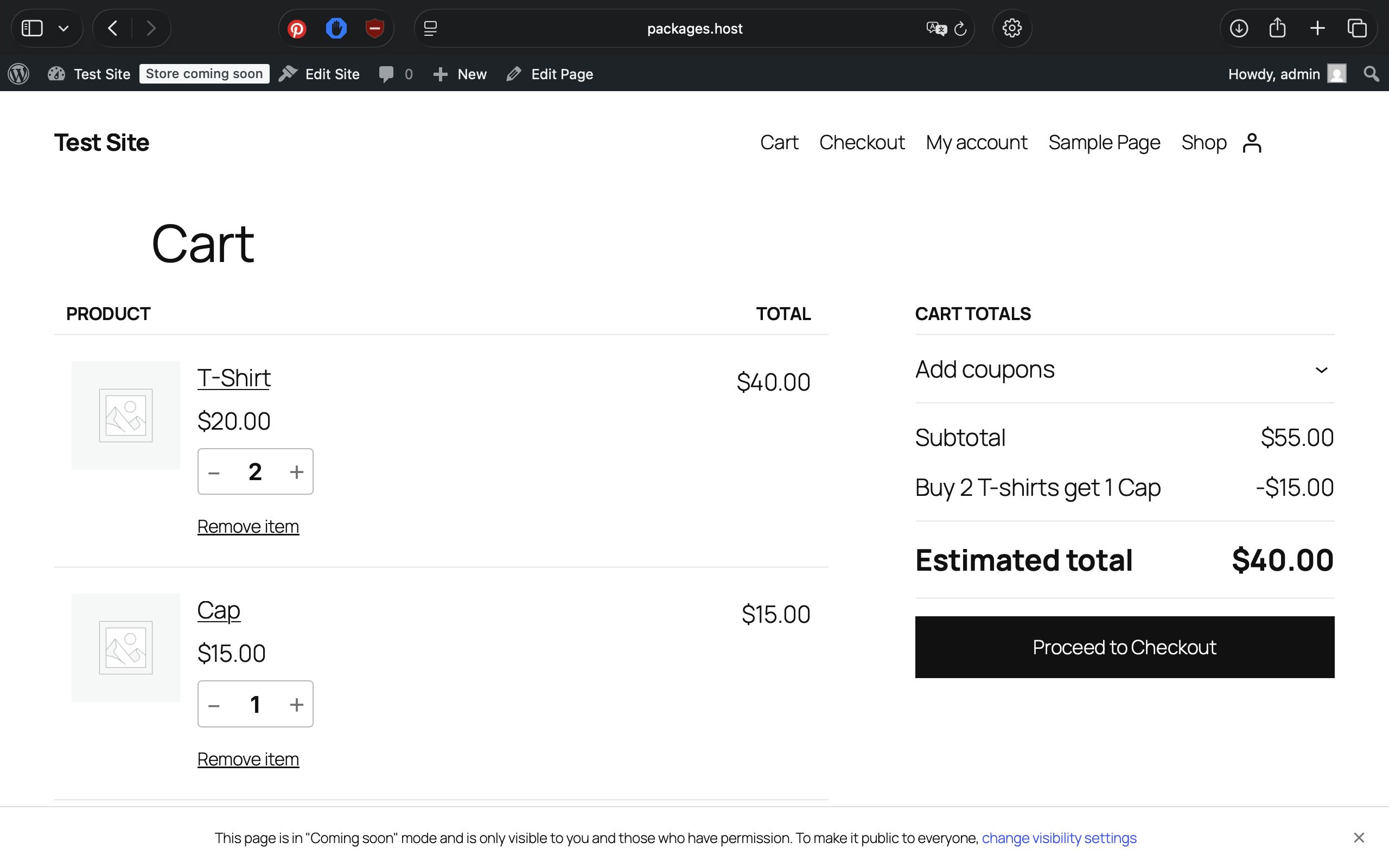Remove the T-Shirt item from cart
Image resolution: width=1389 pixels, height=868 pixels.
[248, 526]
